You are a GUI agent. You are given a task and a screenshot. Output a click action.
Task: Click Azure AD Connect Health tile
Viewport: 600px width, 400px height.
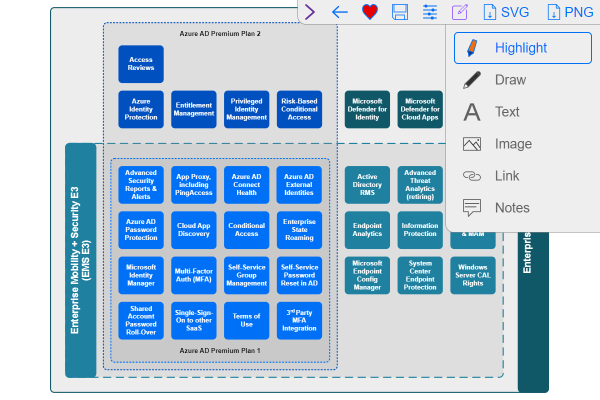point(246,185)
